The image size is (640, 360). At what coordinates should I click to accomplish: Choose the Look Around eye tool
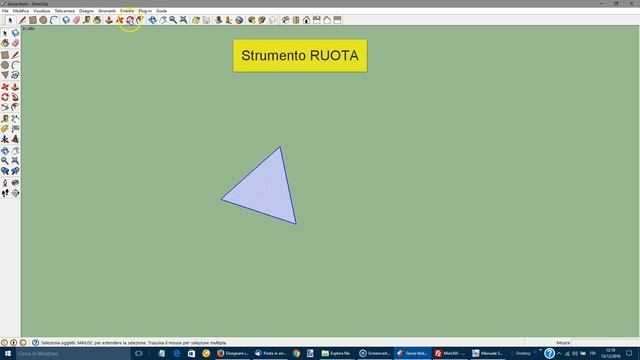pos(15,183)
